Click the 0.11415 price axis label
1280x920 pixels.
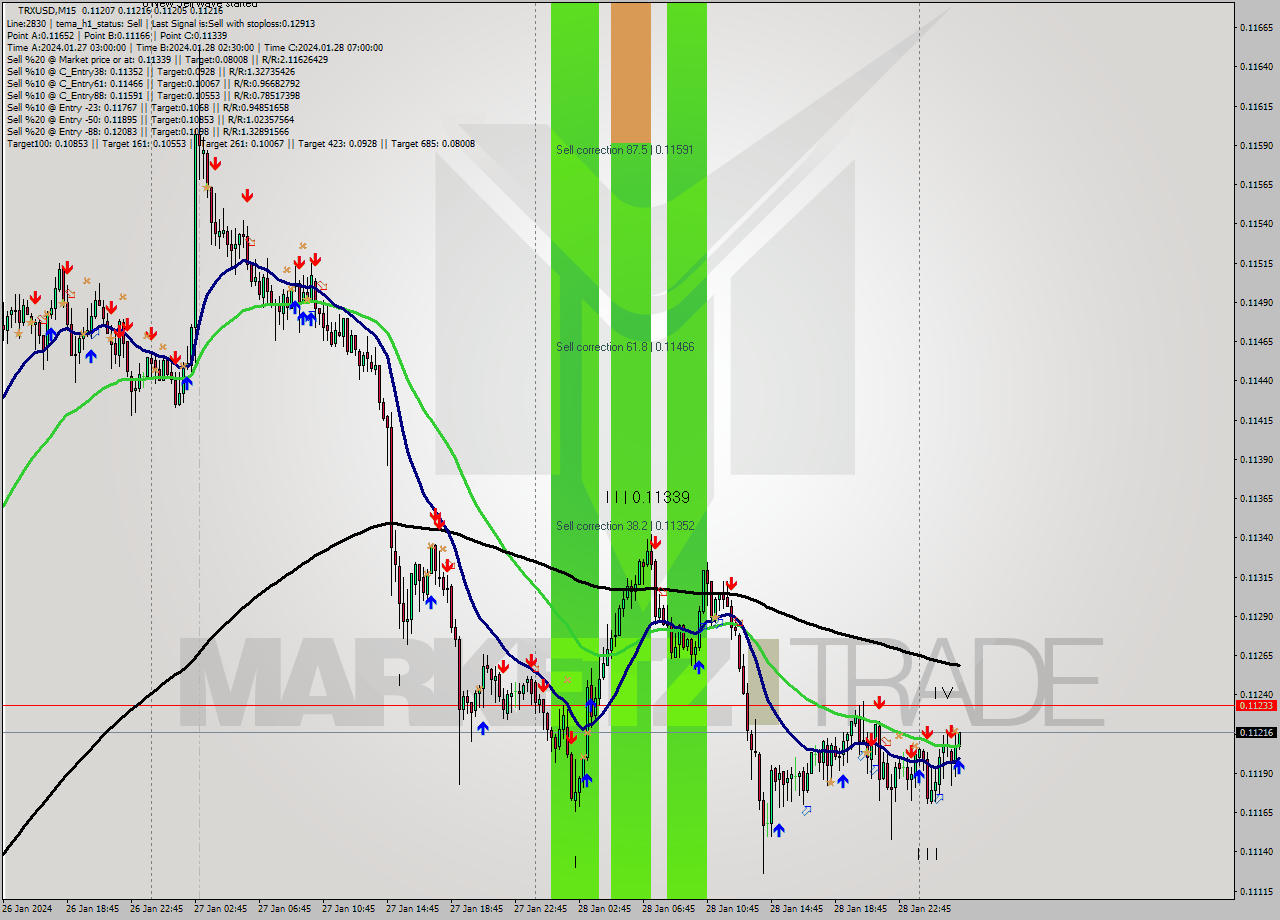click(1256, 420)
